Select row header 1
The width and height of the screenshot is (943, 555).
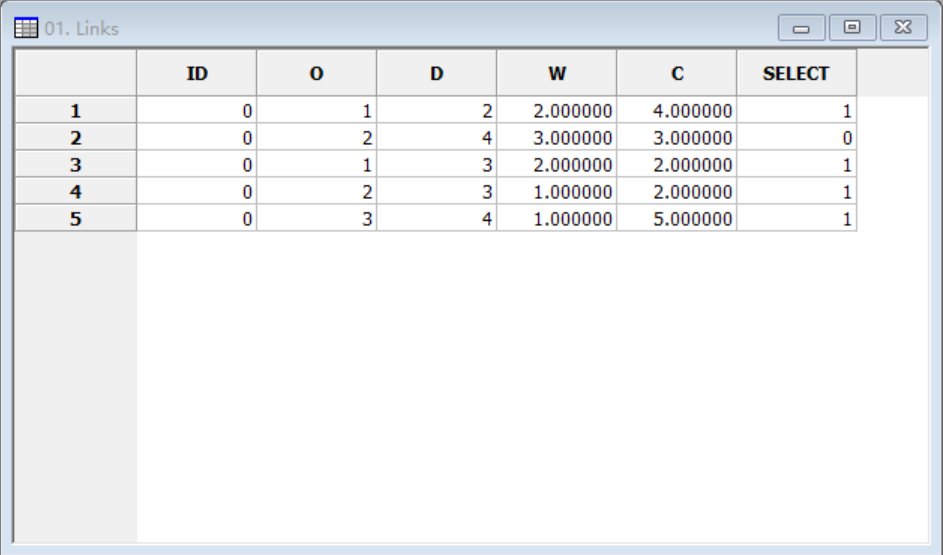pos(76,111)
